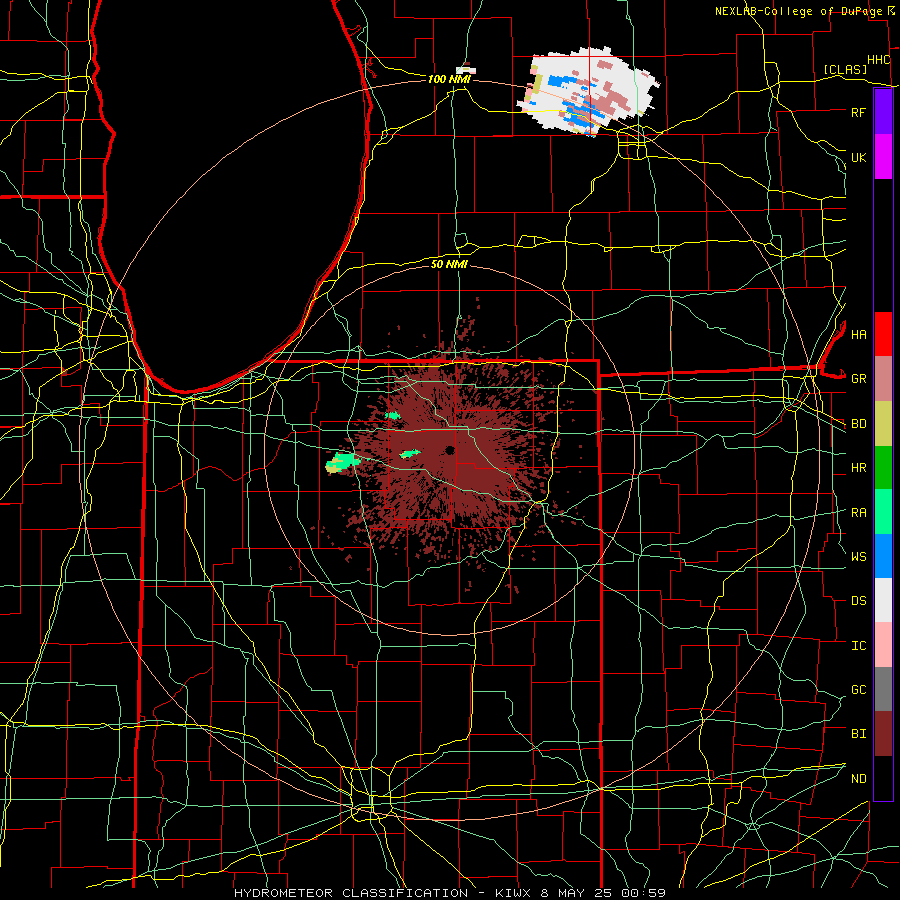Click the green-and-yellow echo west of radar

point(342,463)
